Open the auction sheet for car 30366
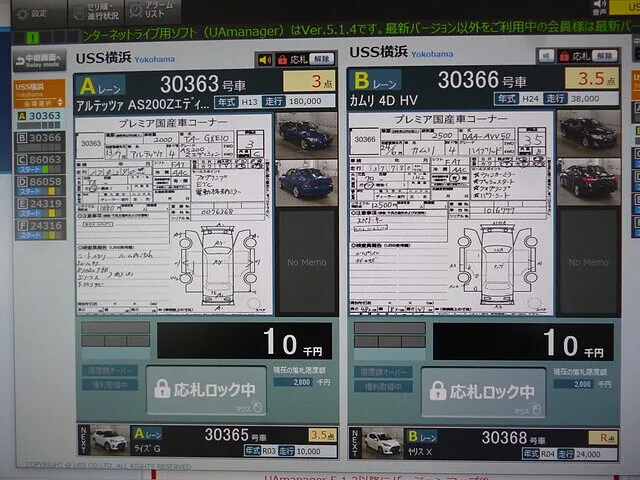Viewport: 640px width, 480px height. [x=451, y=213]
